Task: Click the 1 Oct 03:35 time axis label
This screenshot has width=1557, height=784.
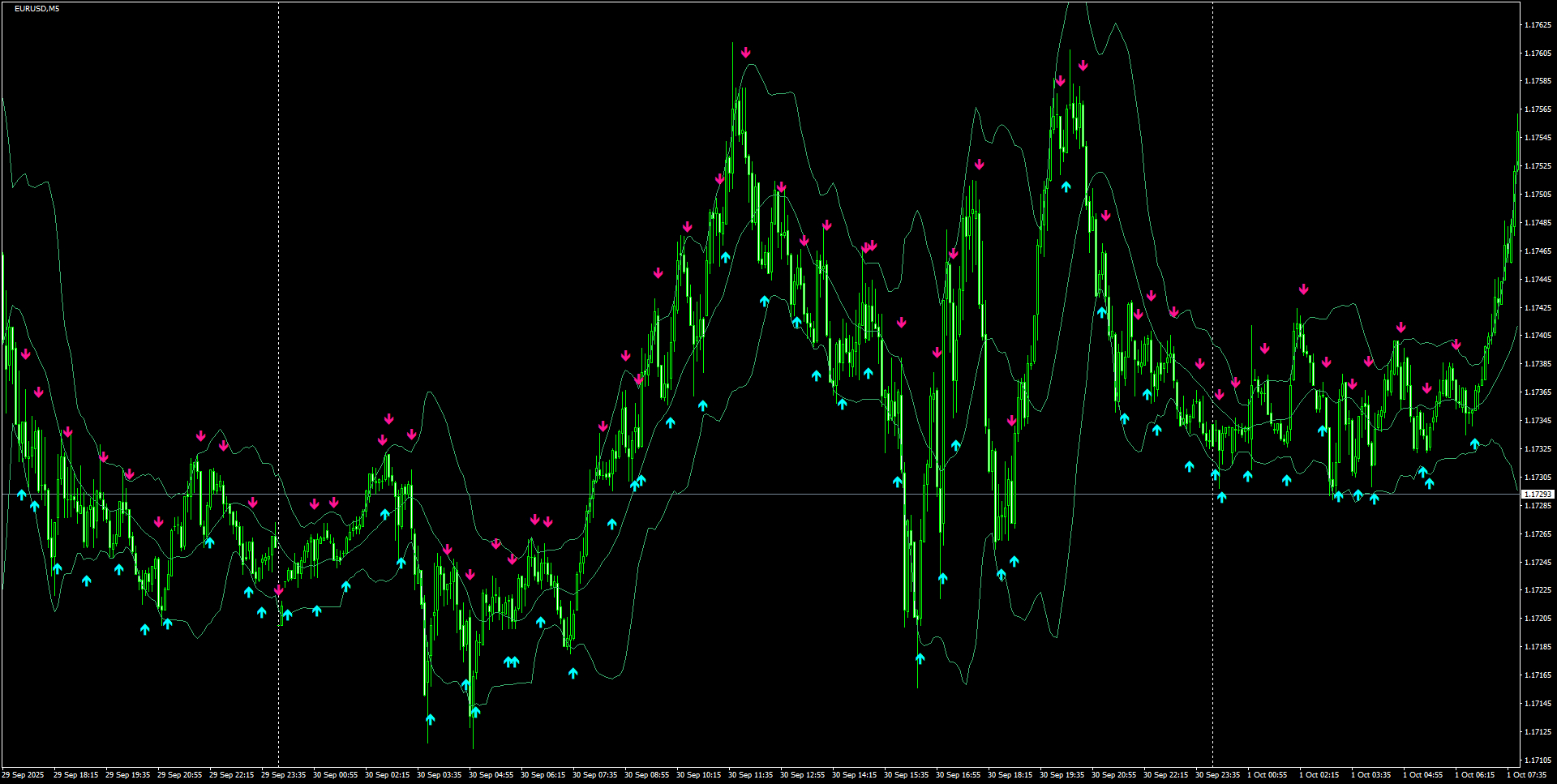Action: point(1370,775)
